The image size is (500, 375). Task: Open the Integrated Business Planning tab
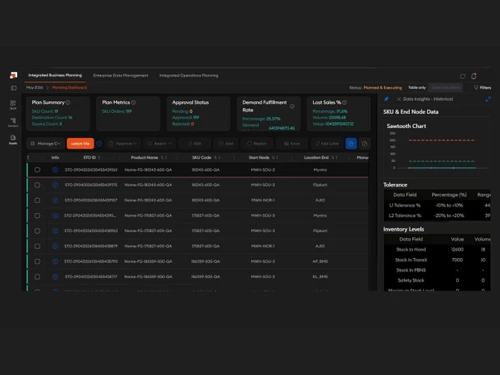pos(55,75)
